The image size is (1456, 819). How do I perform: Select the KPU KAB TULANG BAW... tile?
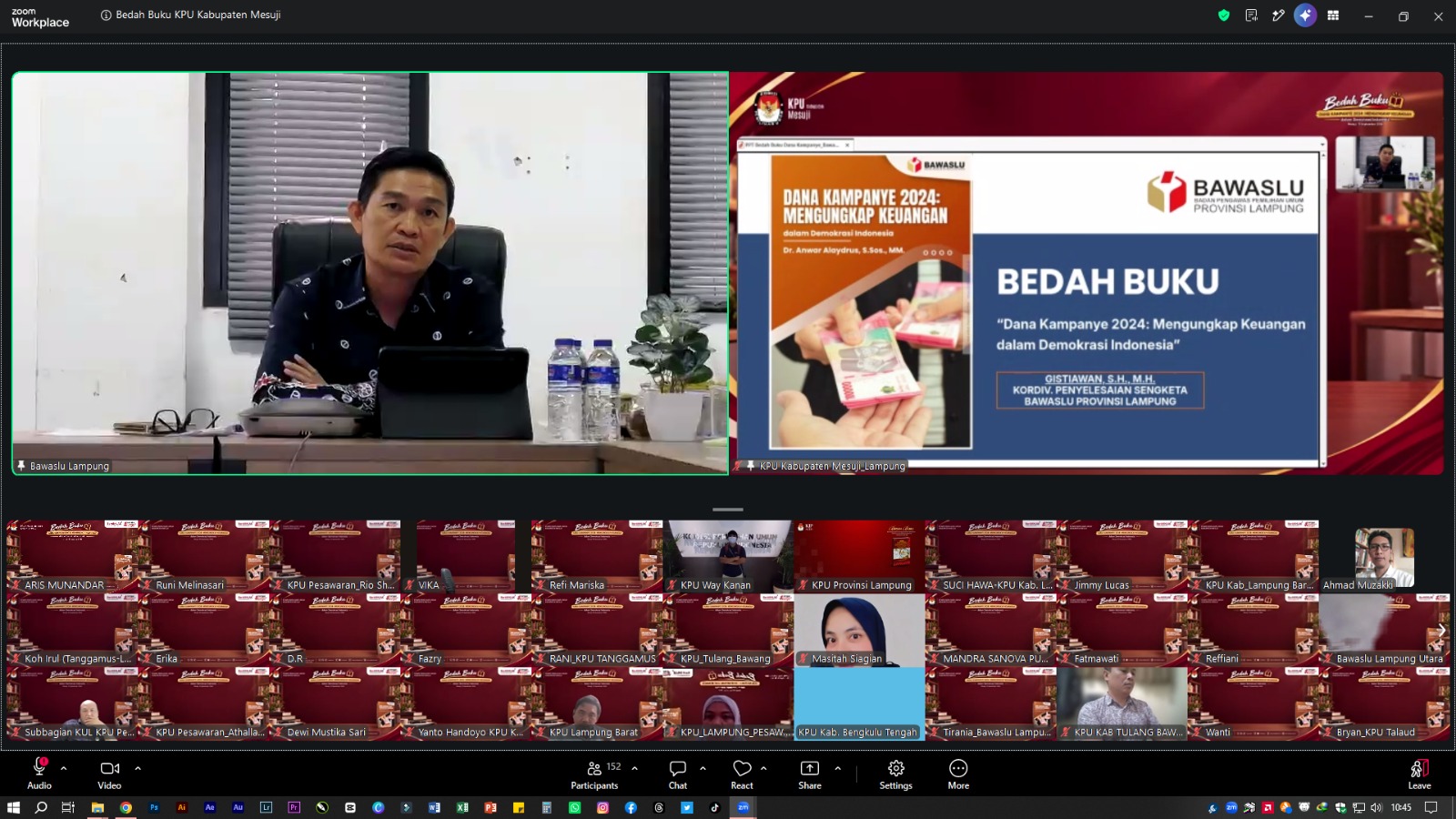[1122, 703]
